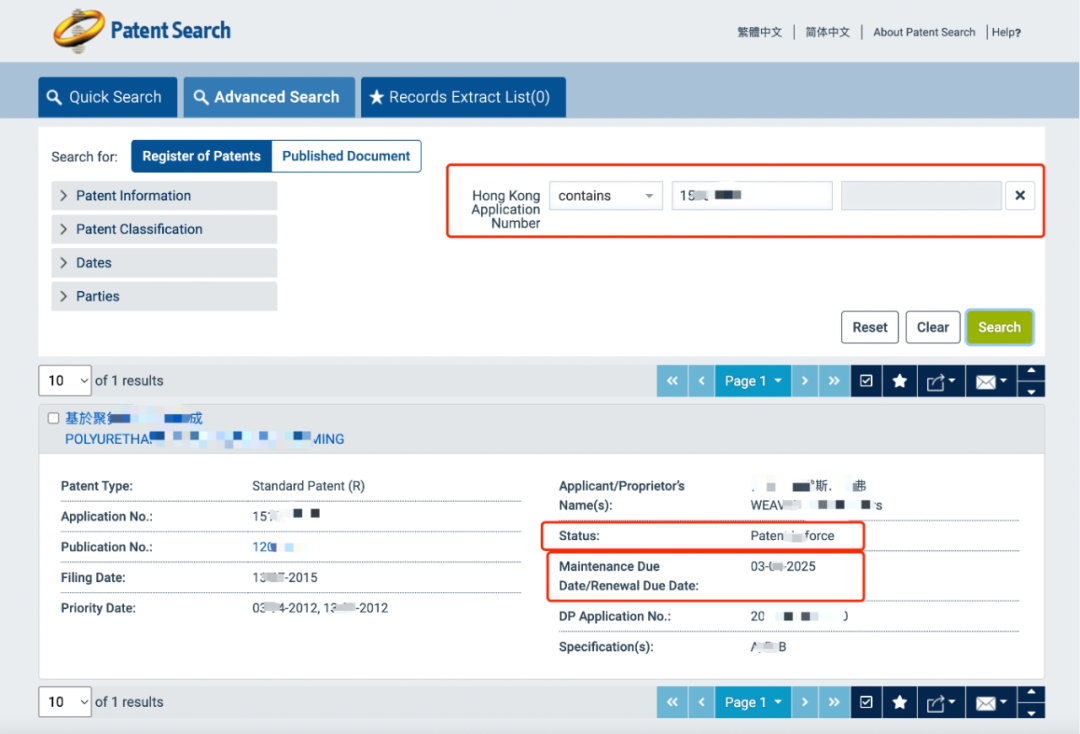Open top results-per-page dropdown showing 10
1080x734 pixels.
pyautogui.click(x=64, y=381)
